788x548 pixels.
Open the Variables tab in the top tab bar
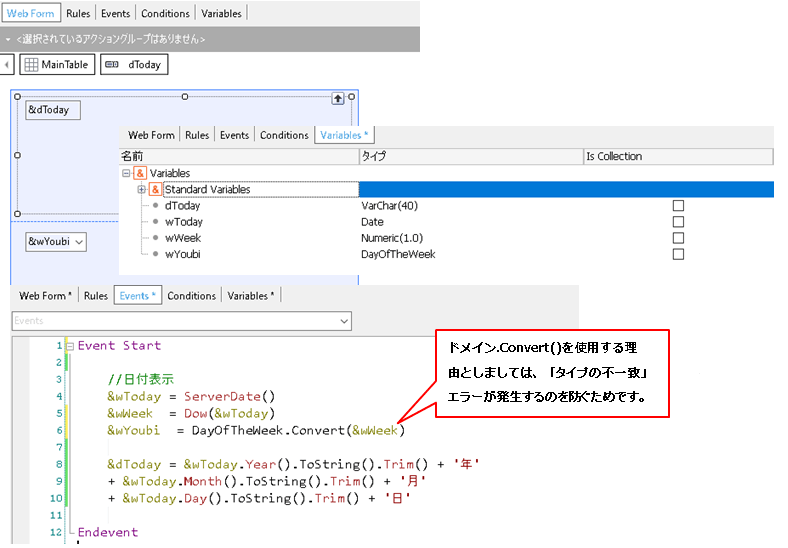pos(221,14)
